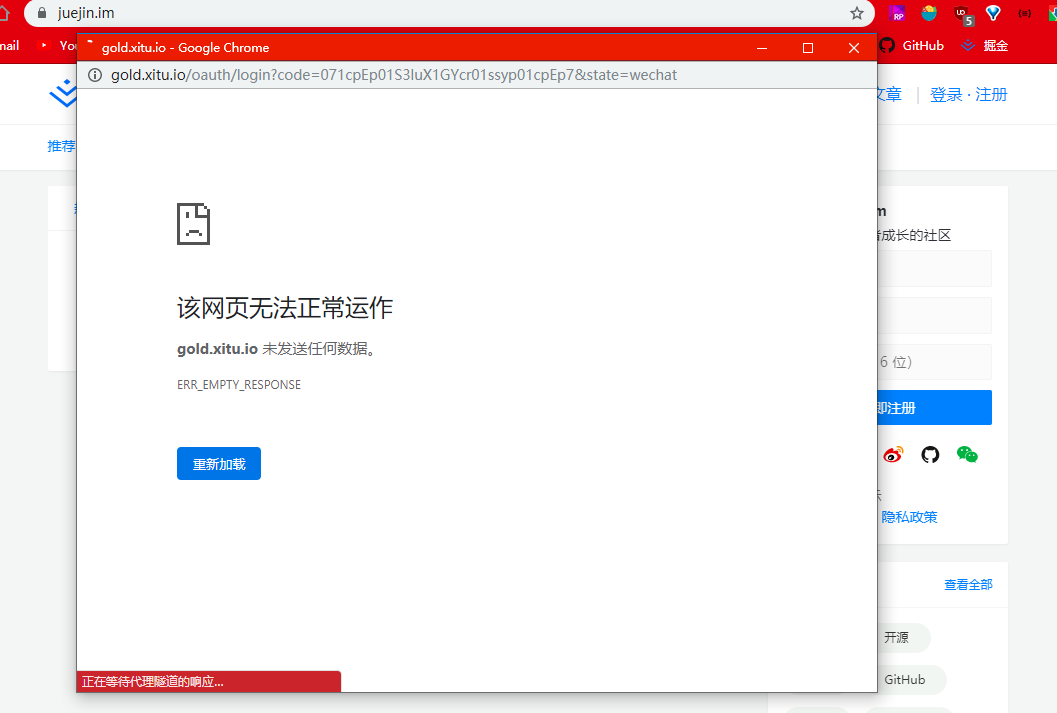Open the 隐私政策 privacy policy link
The image size is (1057, 713).
coord(909,517)
